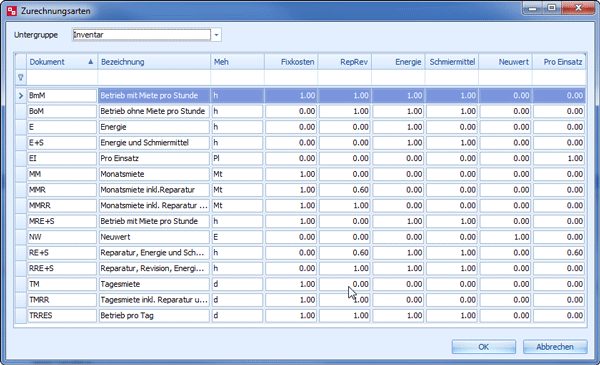Click the Zurechnungsarten window icon
The image size is (600, 365).
(x=12, y=11)
